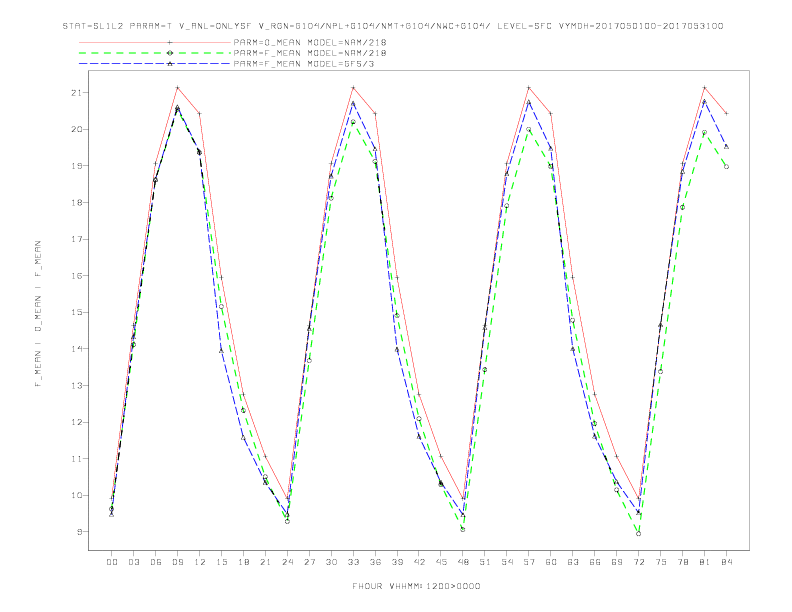Click x-axis hour label 84
This screenshot has height=612, width=792.
click(727, 562)
